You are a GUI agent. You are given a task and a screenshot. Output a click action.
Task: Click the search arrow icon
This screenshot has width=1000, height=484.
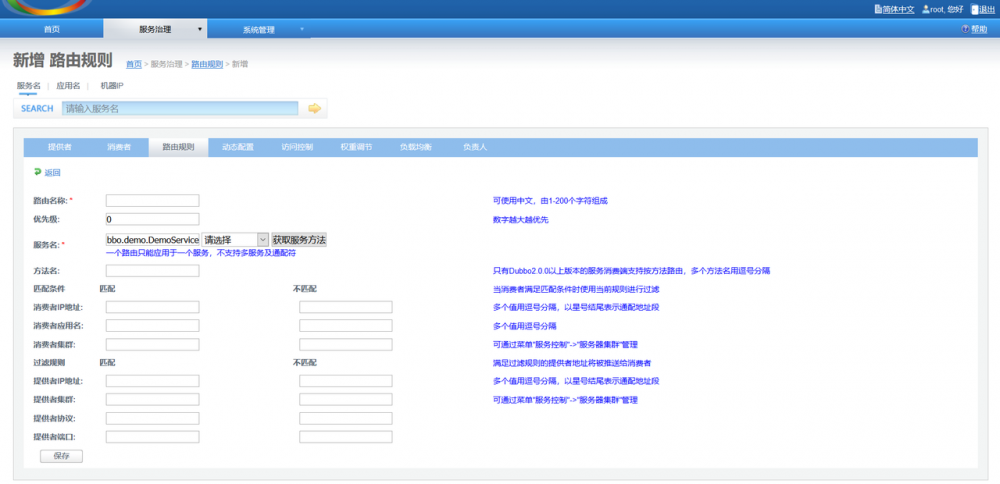[314, 108]
